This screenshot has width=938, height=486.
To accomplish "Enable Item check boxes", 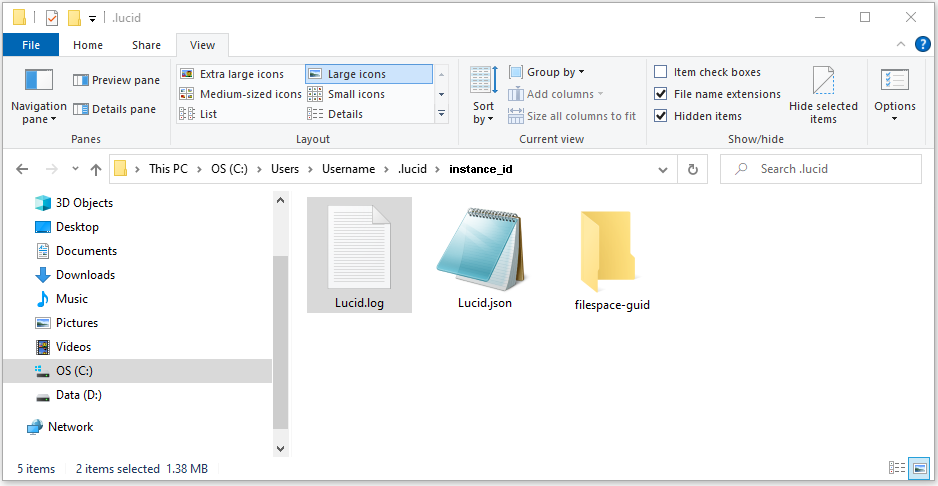I will pyautogui.click(x=708, y=72).
